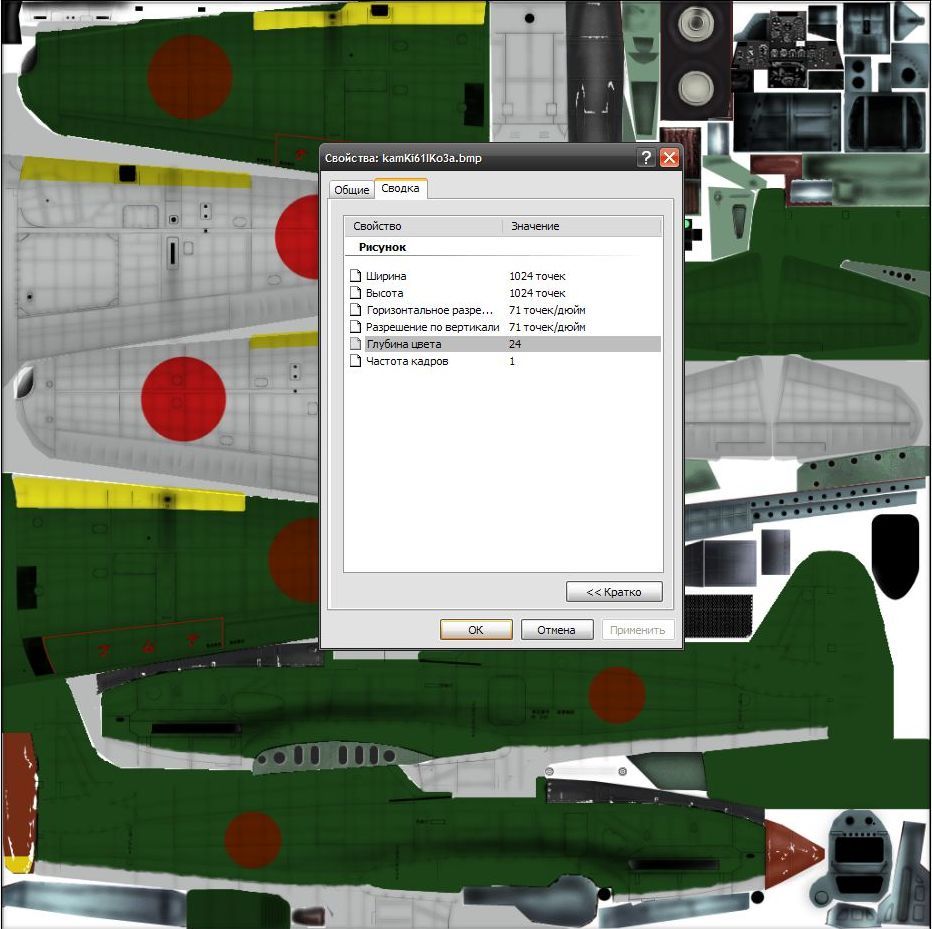Click the value 24 for color depth

click(x=515, y=344)
